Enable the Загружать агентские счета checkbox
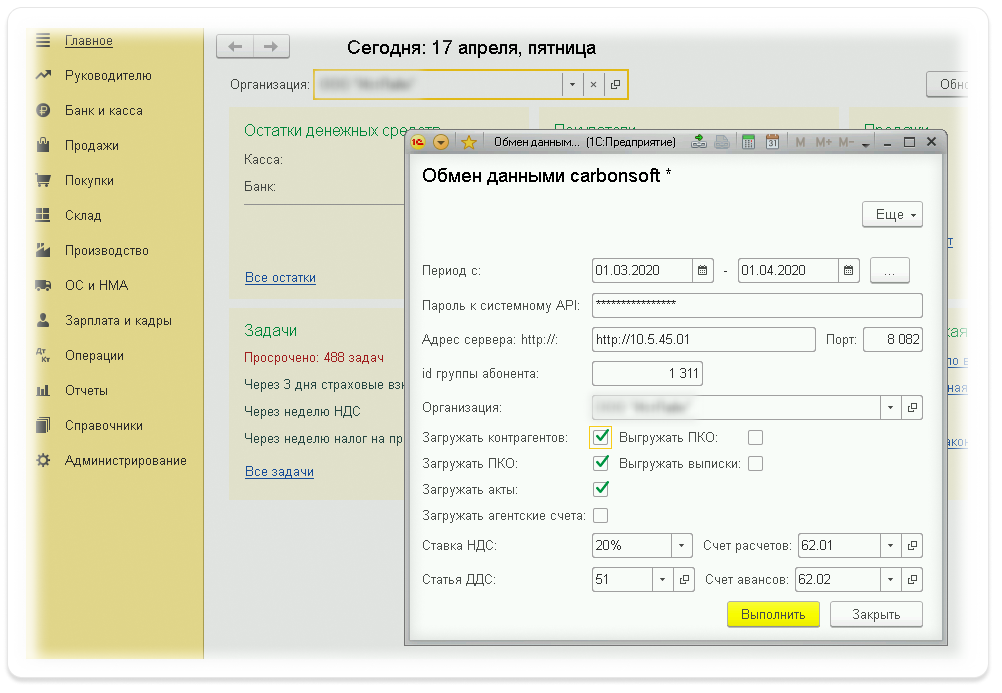This screenshot has height=693, width=1002. click(x=601, y=515)
